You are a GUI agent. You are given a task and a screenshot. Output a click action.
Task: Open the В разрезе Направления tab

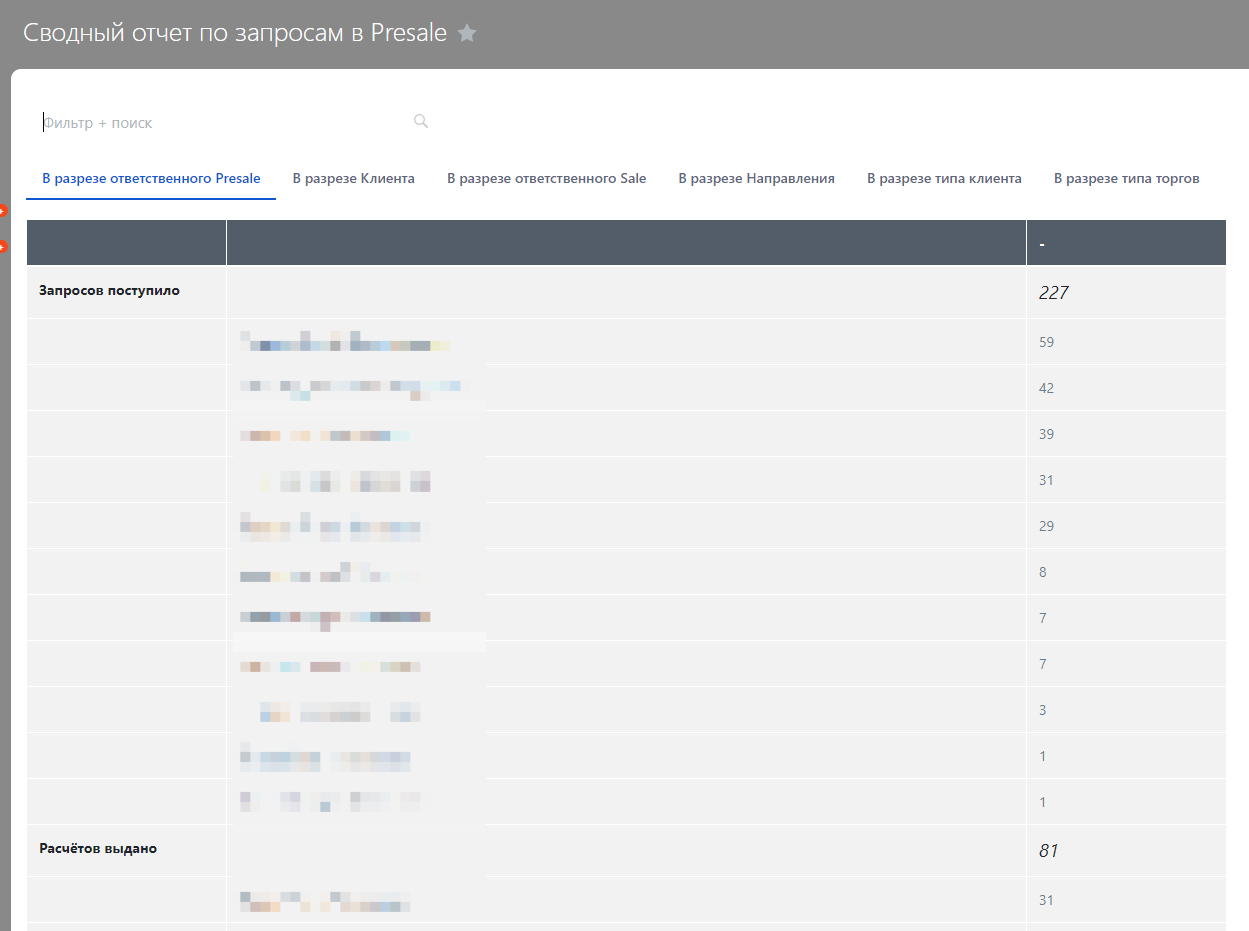point(757,179)
